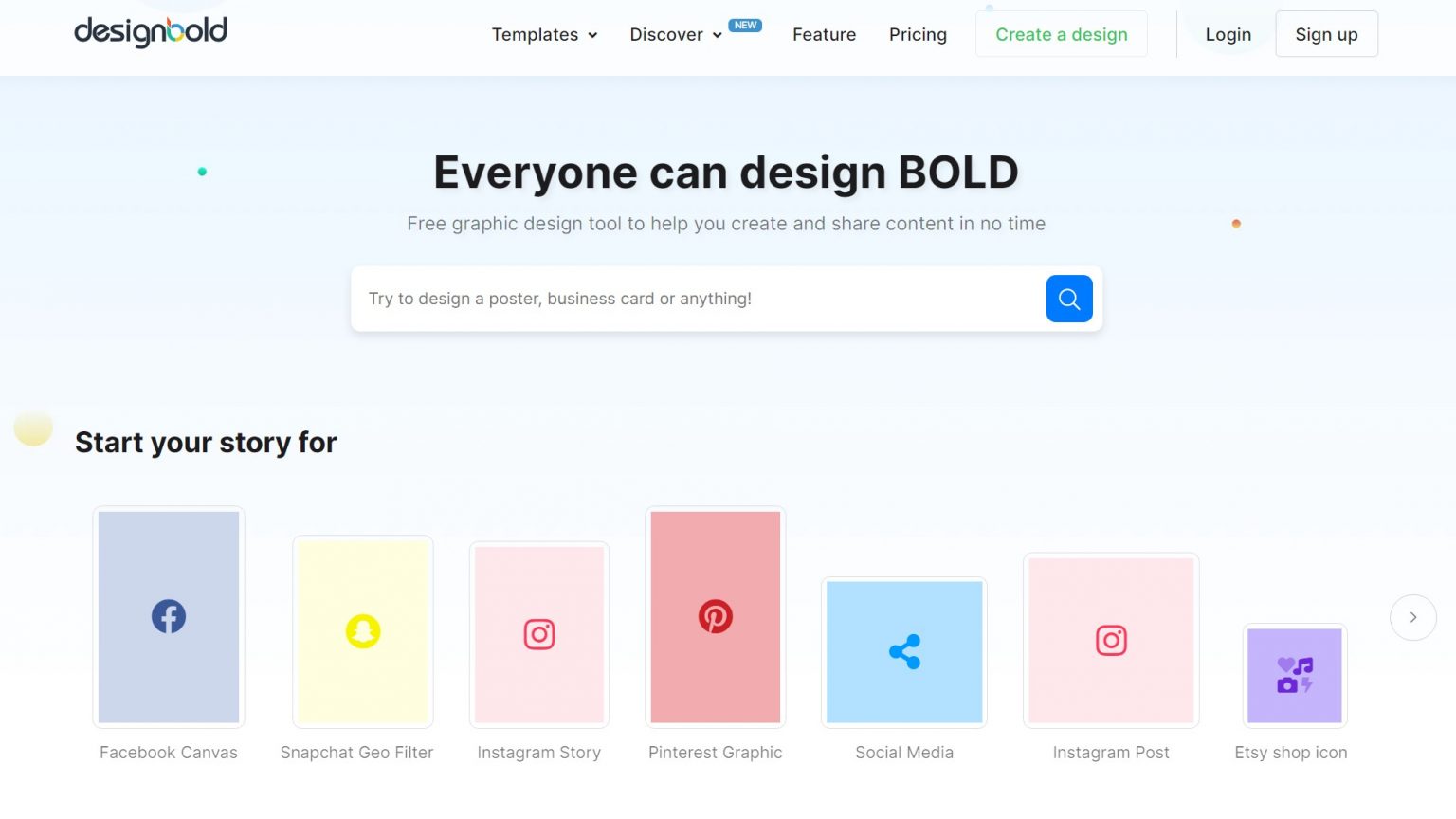Click the 'Start your story for' heading

pyautogui.click(x=206, y=443)
